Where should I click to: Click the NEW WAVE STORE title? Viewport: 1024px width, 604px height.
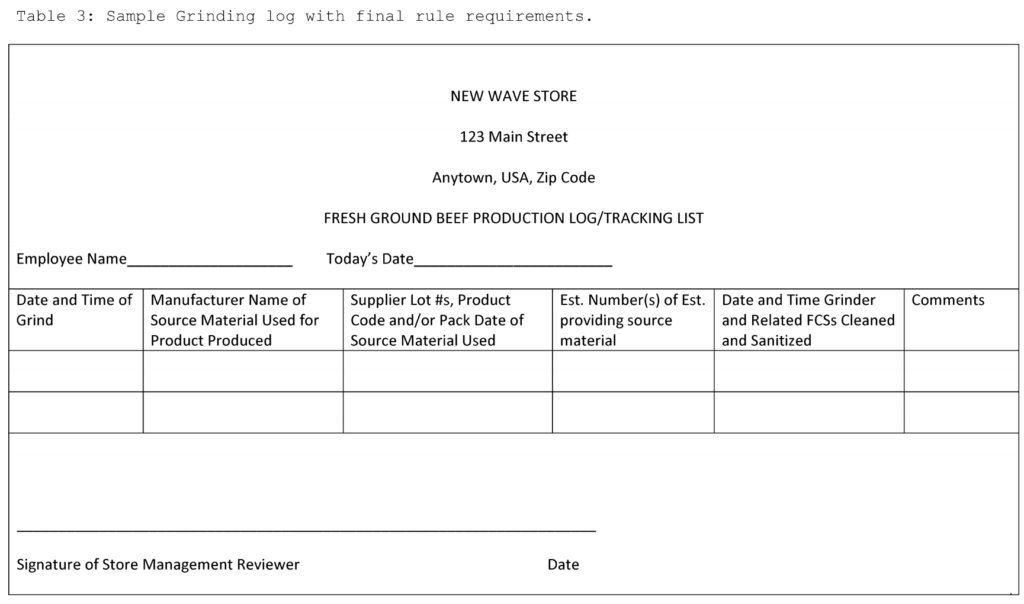[x=513, y=96]
